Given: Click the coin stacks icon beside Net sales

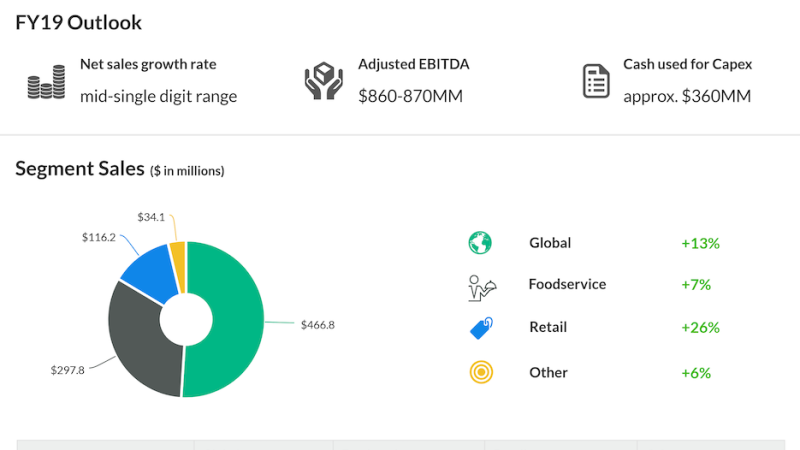Looking at the screenshot, I should click(x=45, y=82).
